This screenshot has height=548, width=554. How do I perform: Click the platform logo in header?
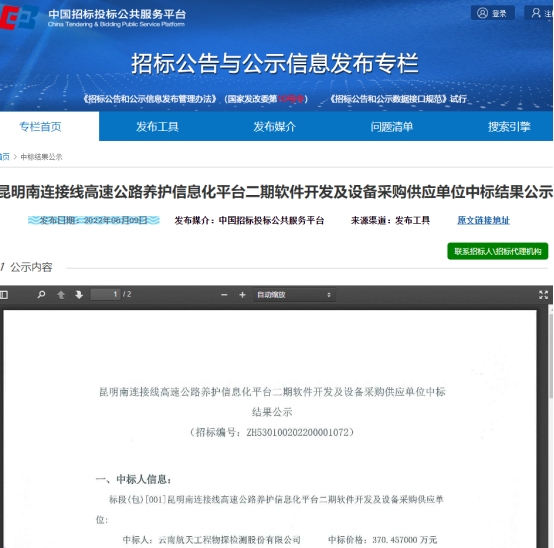coord(19,17)
